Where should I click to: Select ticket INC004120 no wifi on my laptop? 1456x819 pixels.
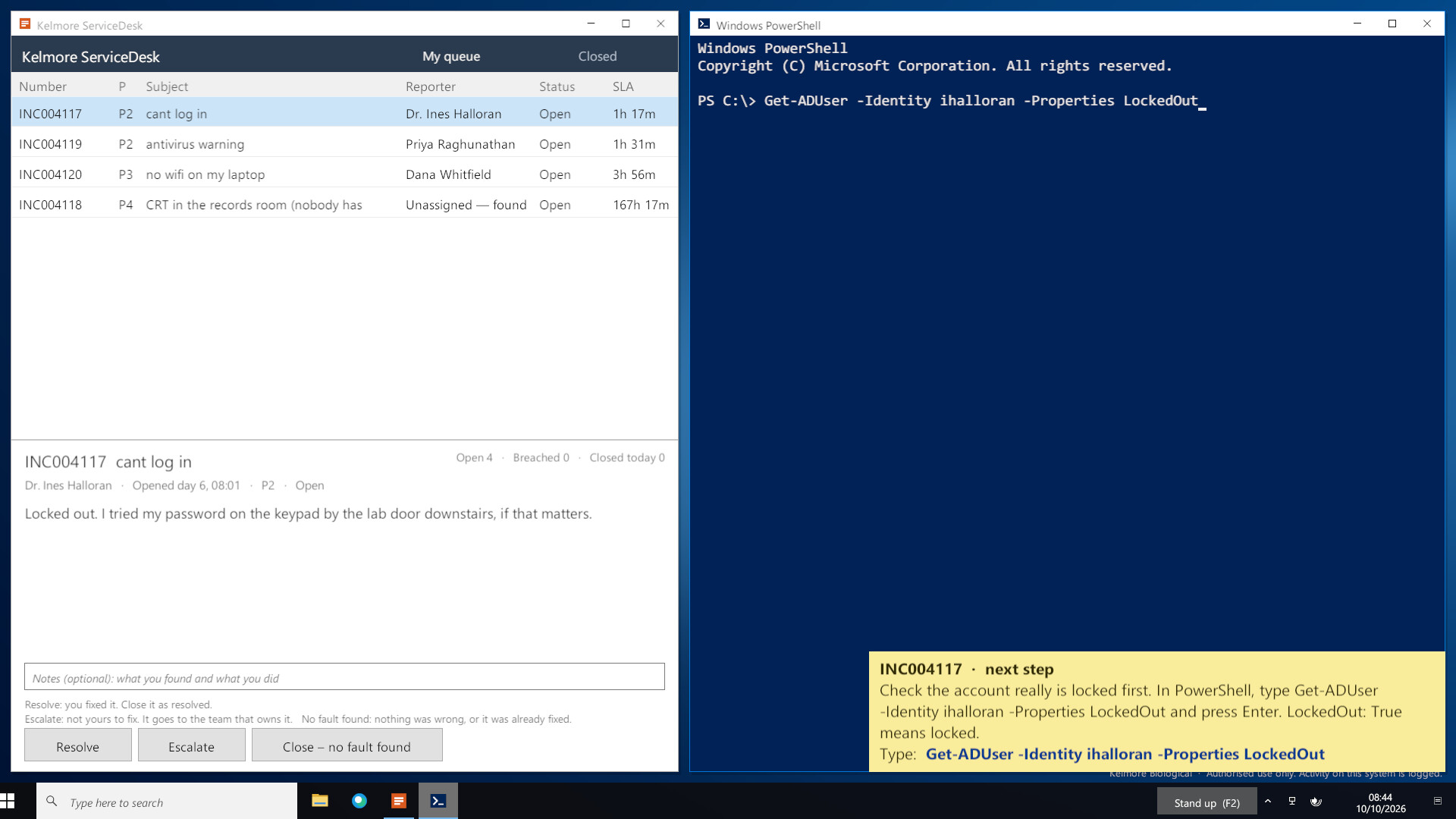(344, 174)
